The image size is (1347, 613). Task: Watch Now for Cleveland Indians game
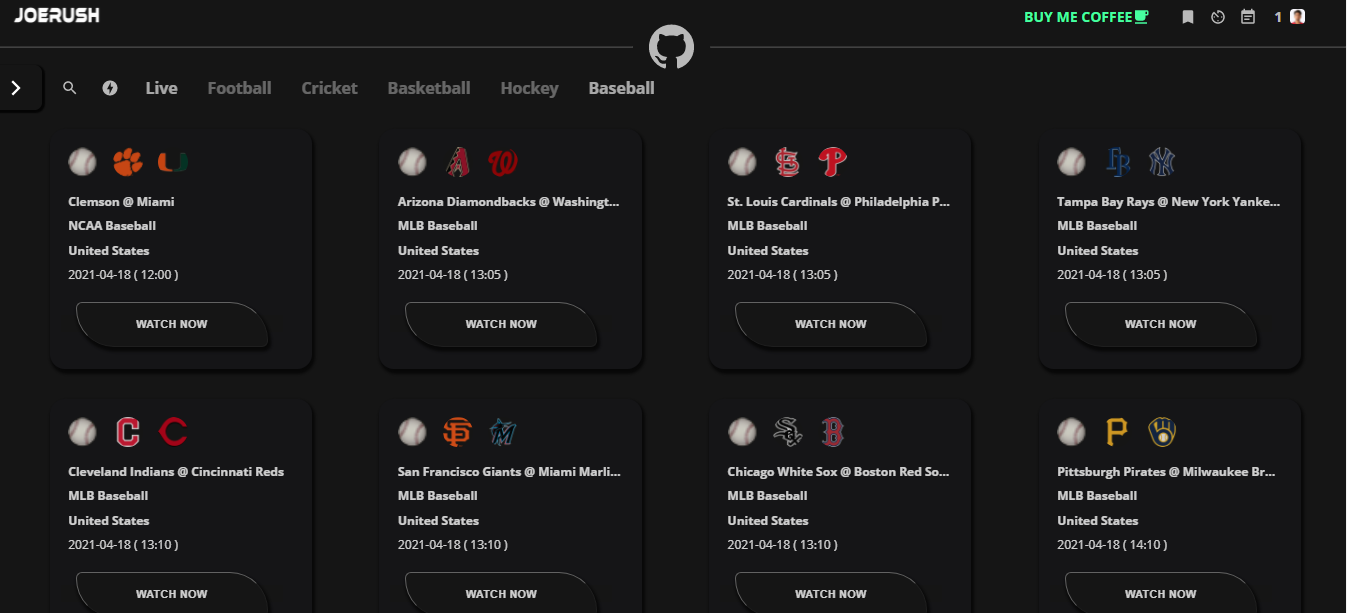point(172,594)
